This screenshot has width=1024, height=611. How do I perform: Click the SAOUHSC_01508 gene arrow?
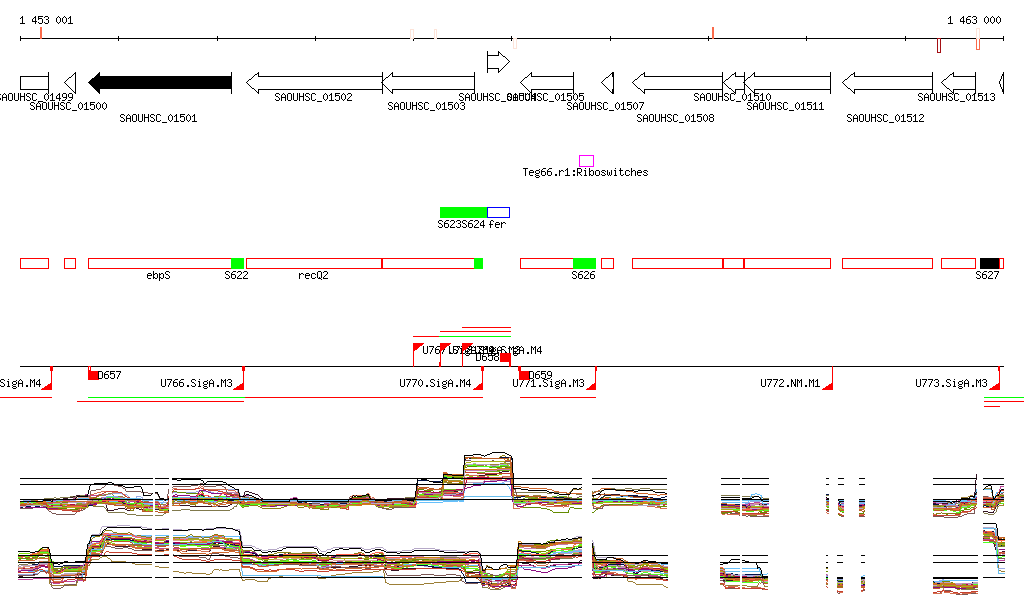(x=677, y=82)
